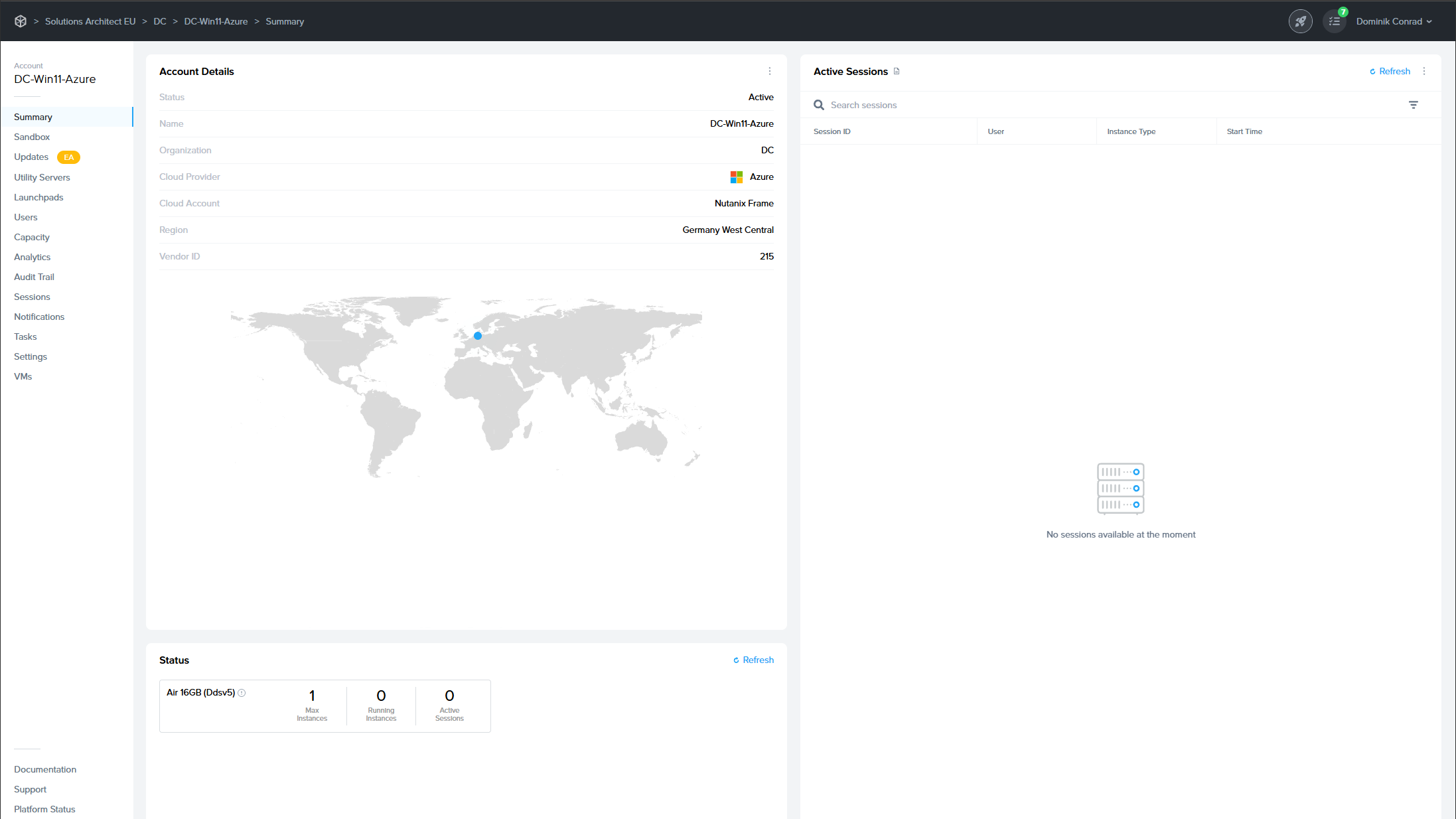Open Sandbox in the sidebar
The image size is (1456, 819).
32,137
